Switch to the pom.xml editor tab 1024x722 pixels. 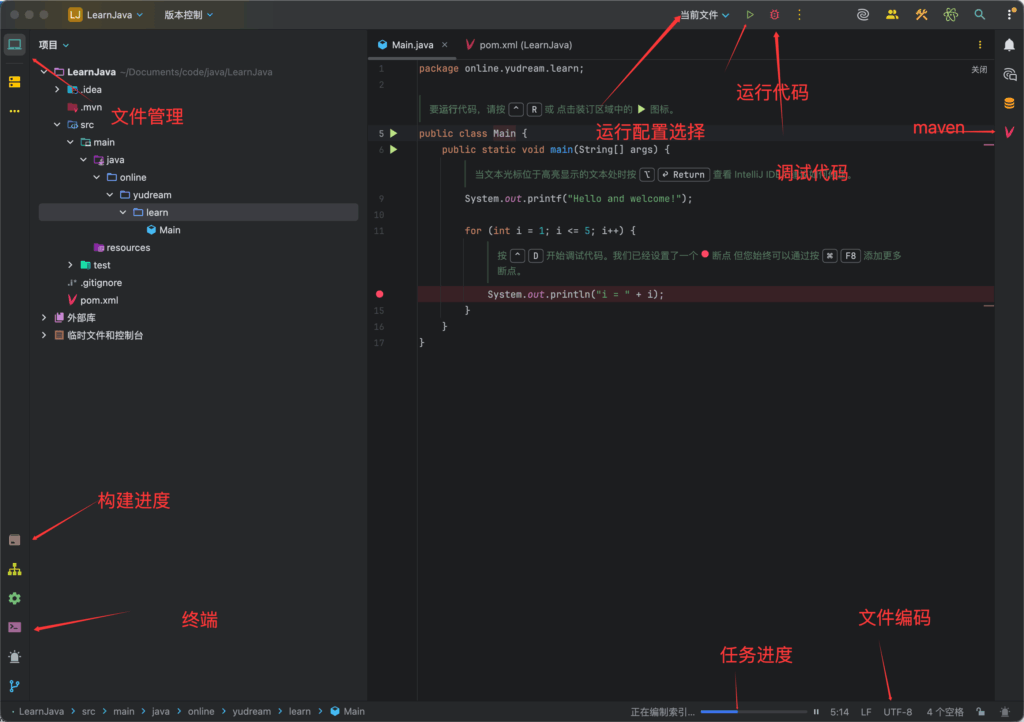518,45
